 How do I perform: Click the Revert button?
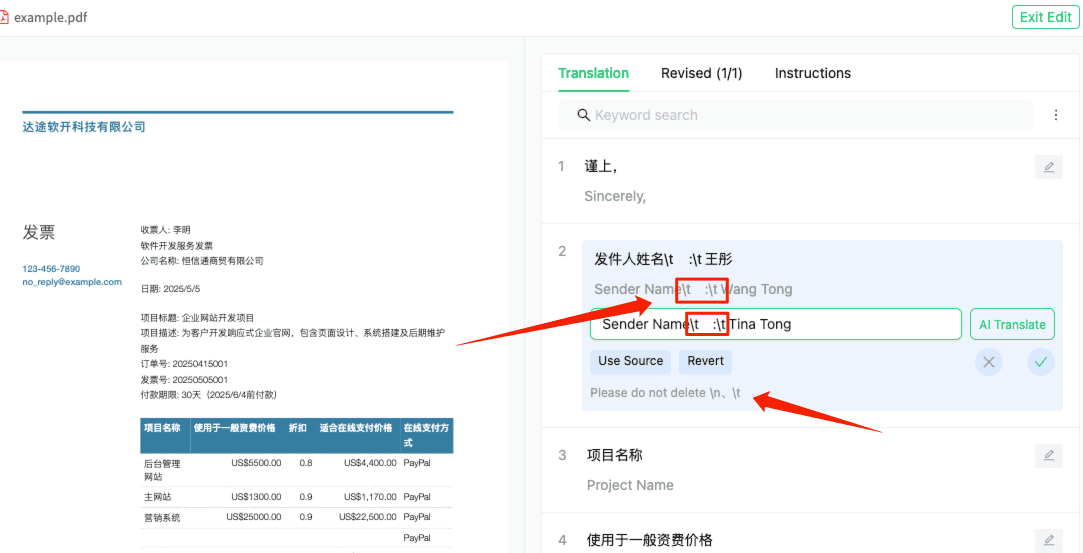[x=705, y=361]
